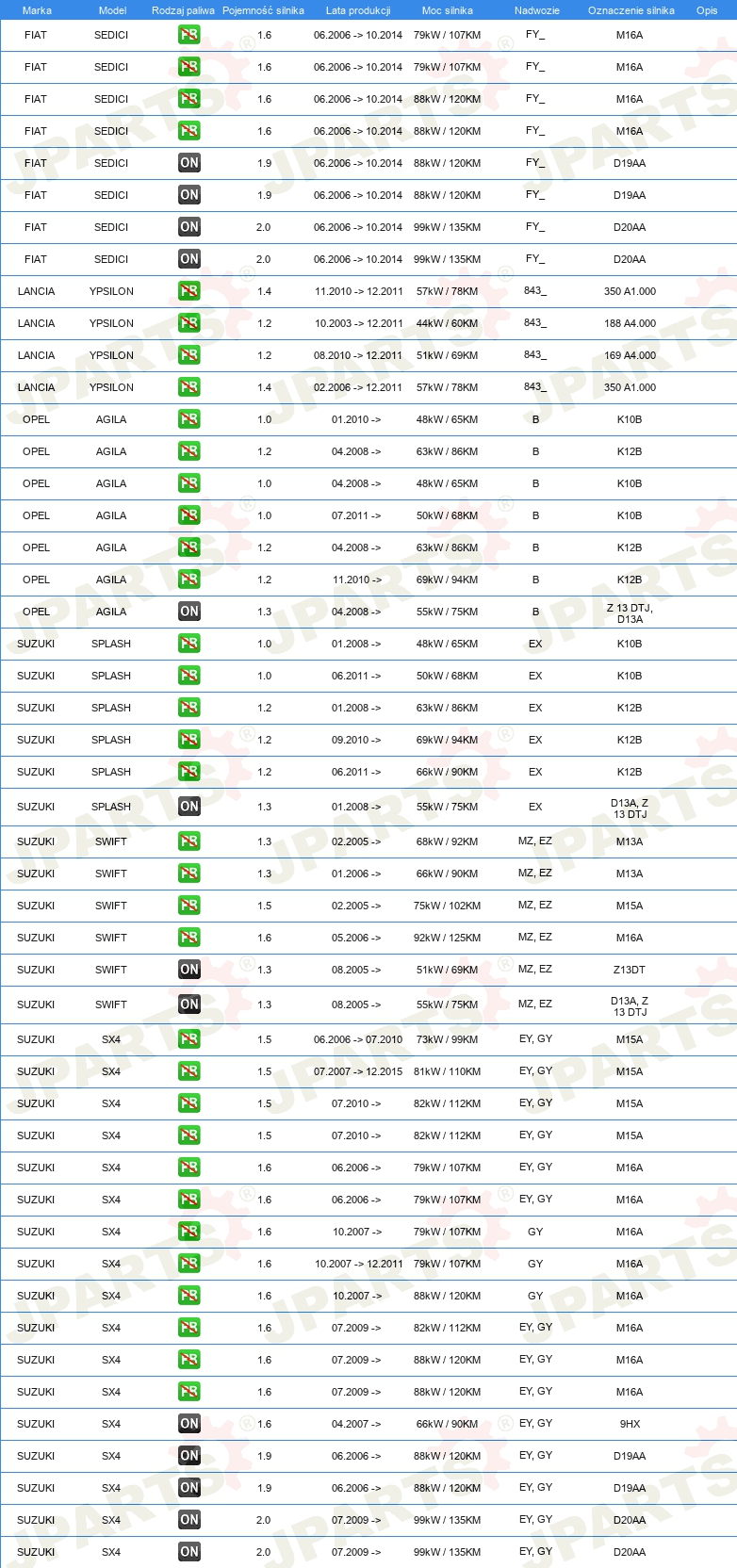This screenshot has height=1568, width=737.
Task: Click the Oznaczenie silnika column header
Action: tap(631, 10)
